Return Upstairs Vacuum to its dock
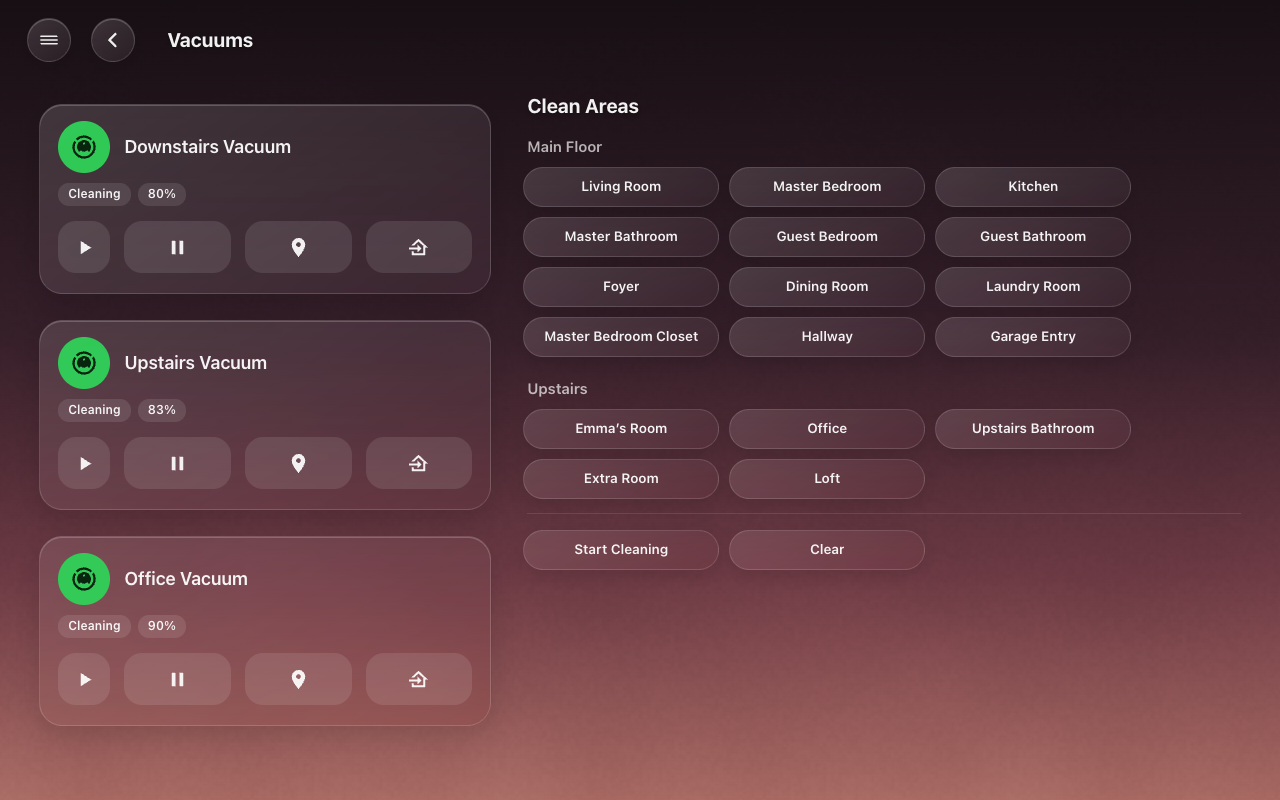 click(419, 463)
